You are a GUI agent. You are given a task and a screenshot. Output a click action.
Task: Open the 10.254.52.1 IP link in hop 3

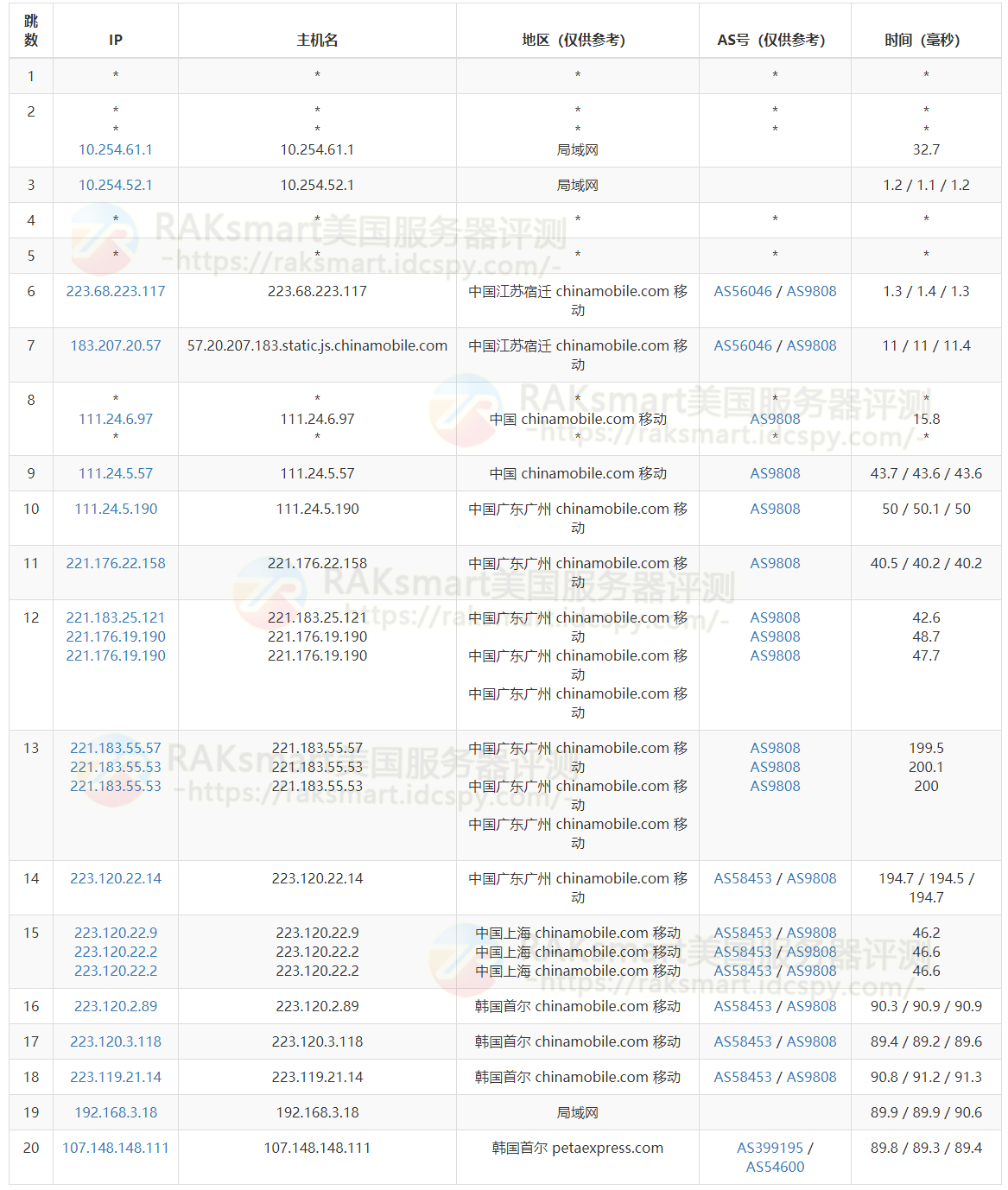(x=116, y=185)
